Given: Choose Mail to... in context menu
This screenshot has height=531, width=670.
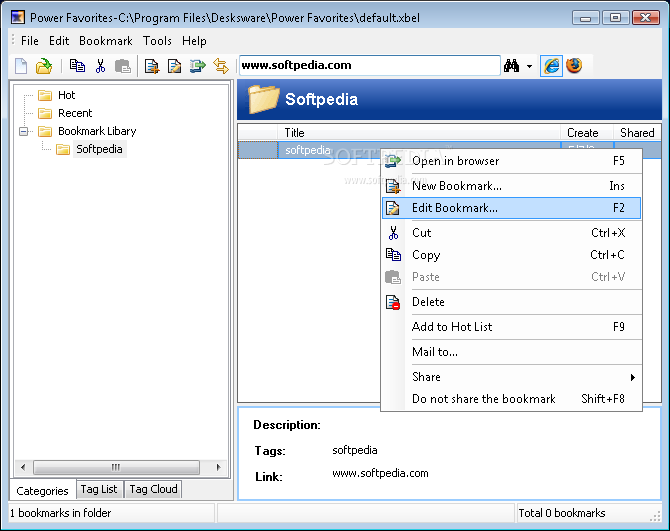Looking at the screenshot, I should click(511, 352).
